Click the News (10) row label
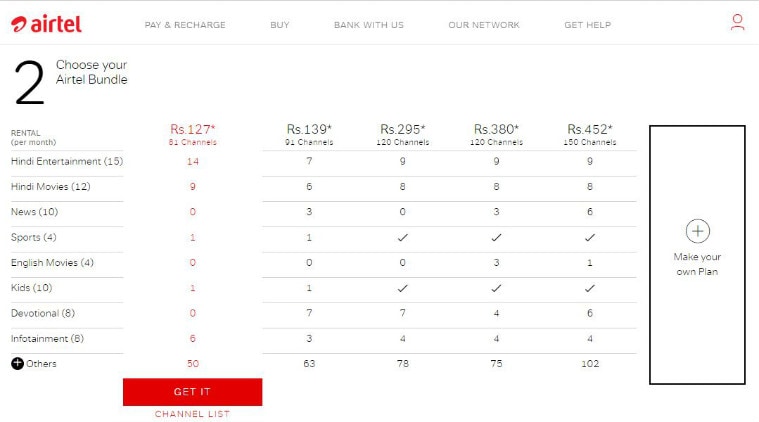 34,212
